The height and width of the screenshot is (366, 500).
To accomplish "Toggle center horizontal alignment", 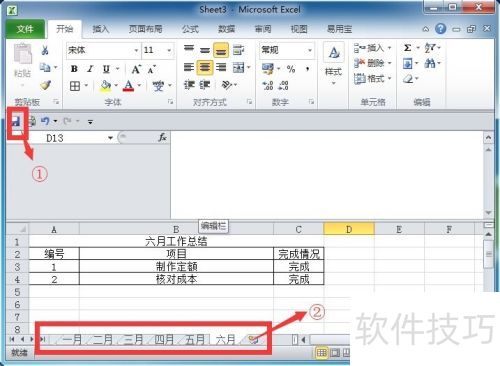I will 205,68.
